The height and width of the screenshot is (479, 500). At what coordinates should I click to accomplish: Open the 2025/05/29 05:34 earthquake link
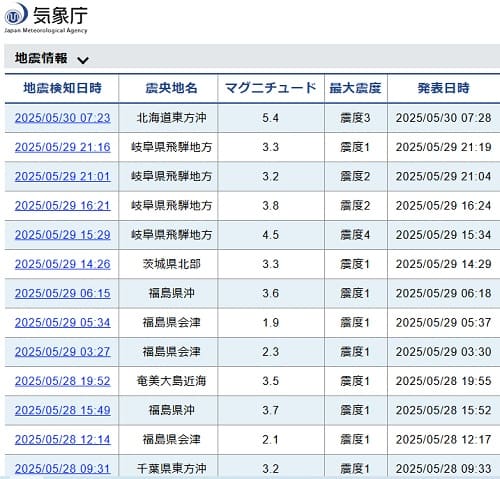click(62, 322)
